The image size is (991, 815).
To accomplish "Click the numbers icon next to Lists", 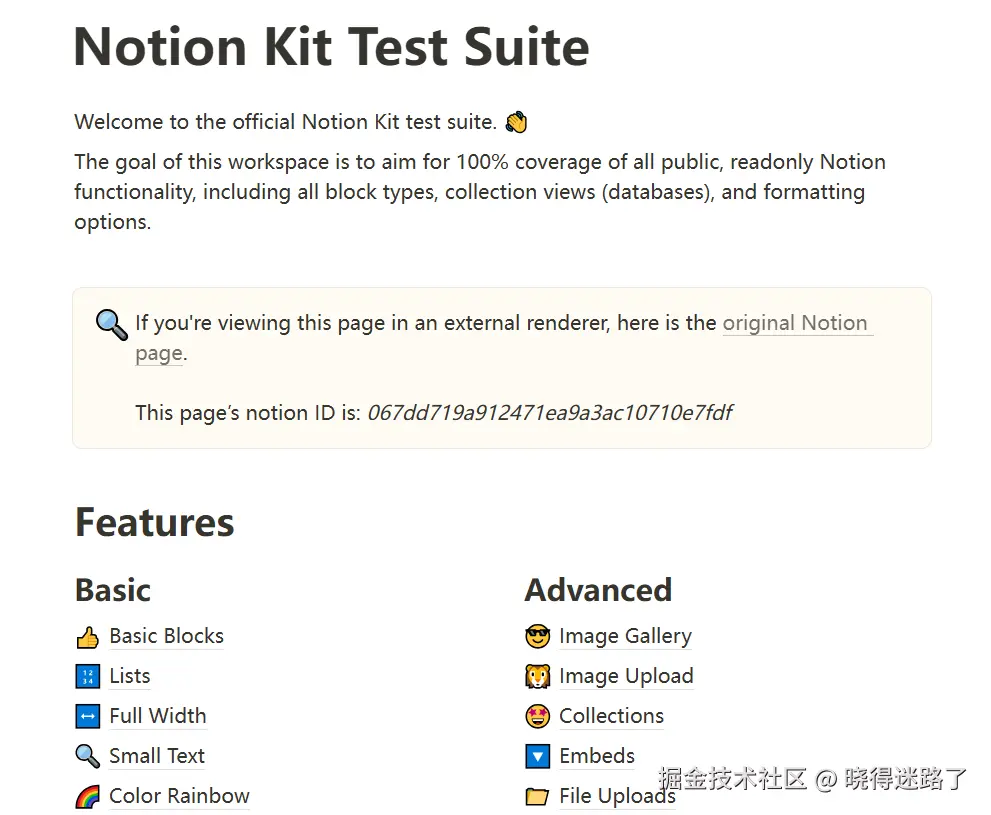I will click(x=87, y=677).
